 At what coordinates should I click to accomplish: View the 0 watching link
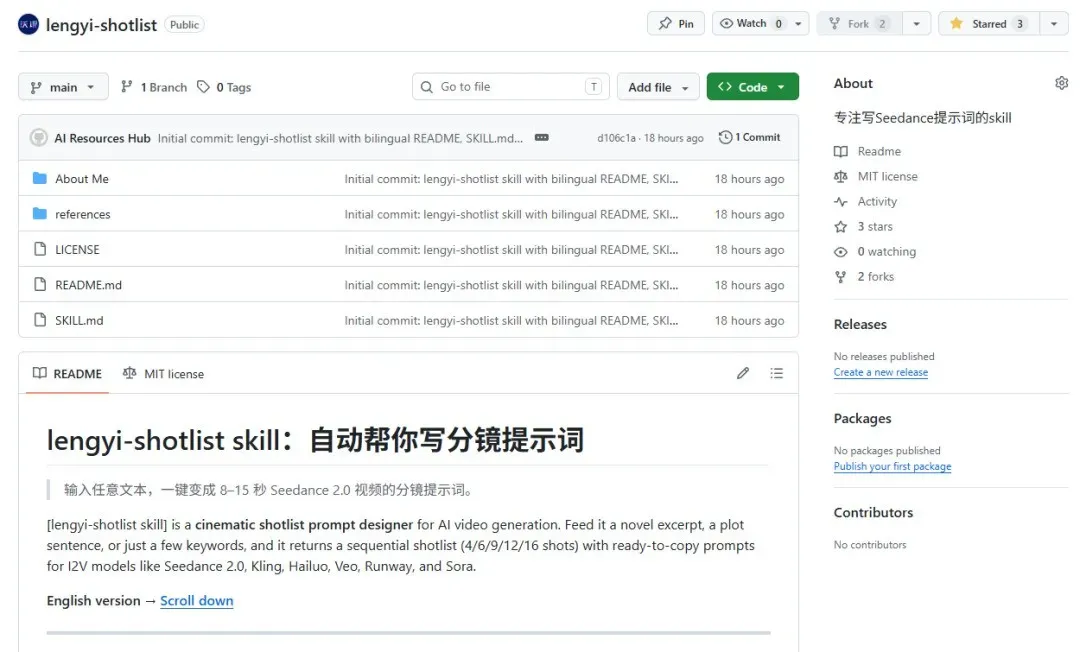tap(886, 251)
